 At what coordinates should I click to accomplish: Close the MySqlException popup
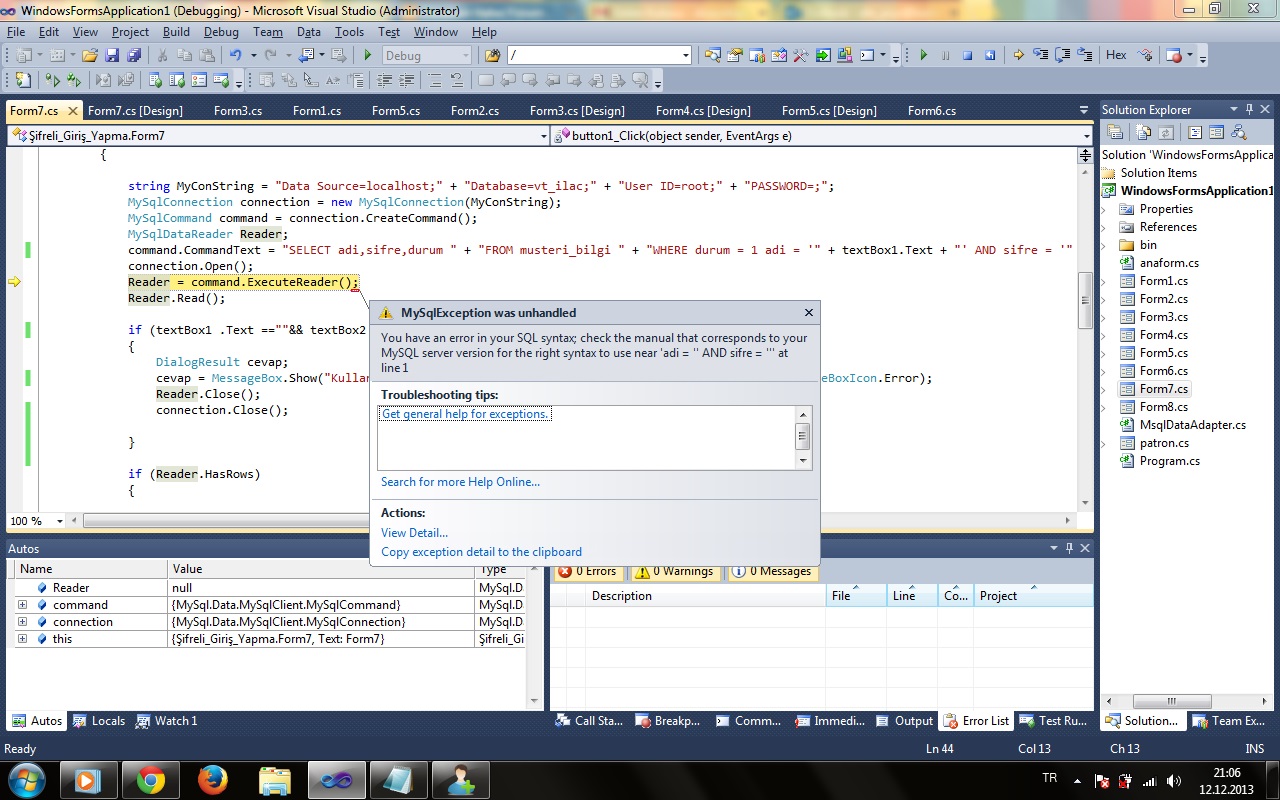coord(809,312)
